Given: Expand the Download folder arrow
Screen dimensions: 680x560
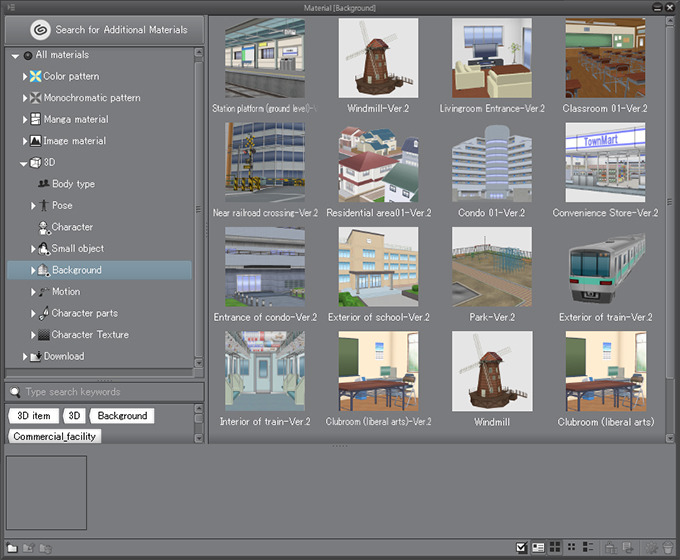Looking at the screenshot, I should coord(24,357).
